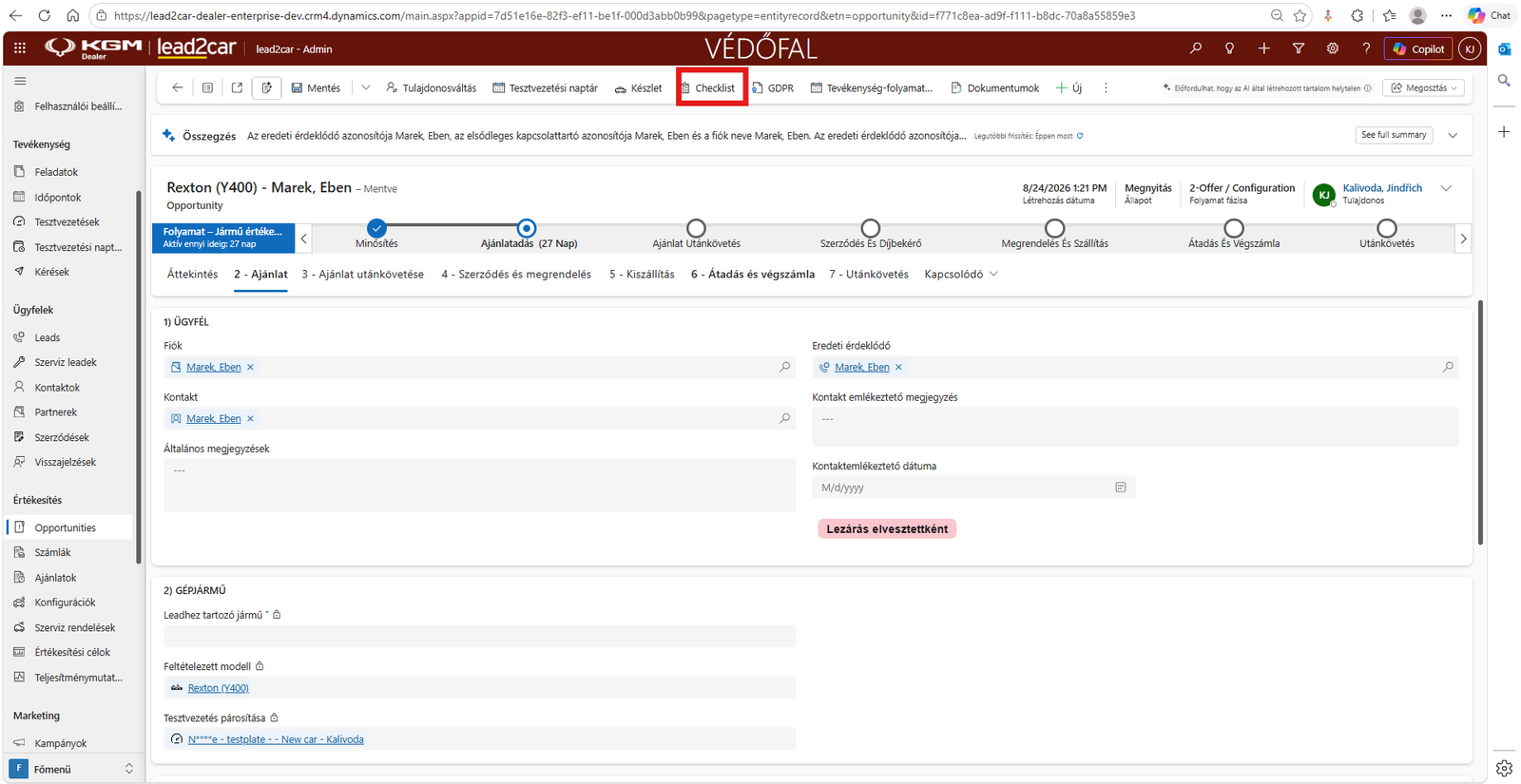This screenshot has width=1521, height=784.
Task: Open the date picker calendar icon
Action: (1121, 488)
